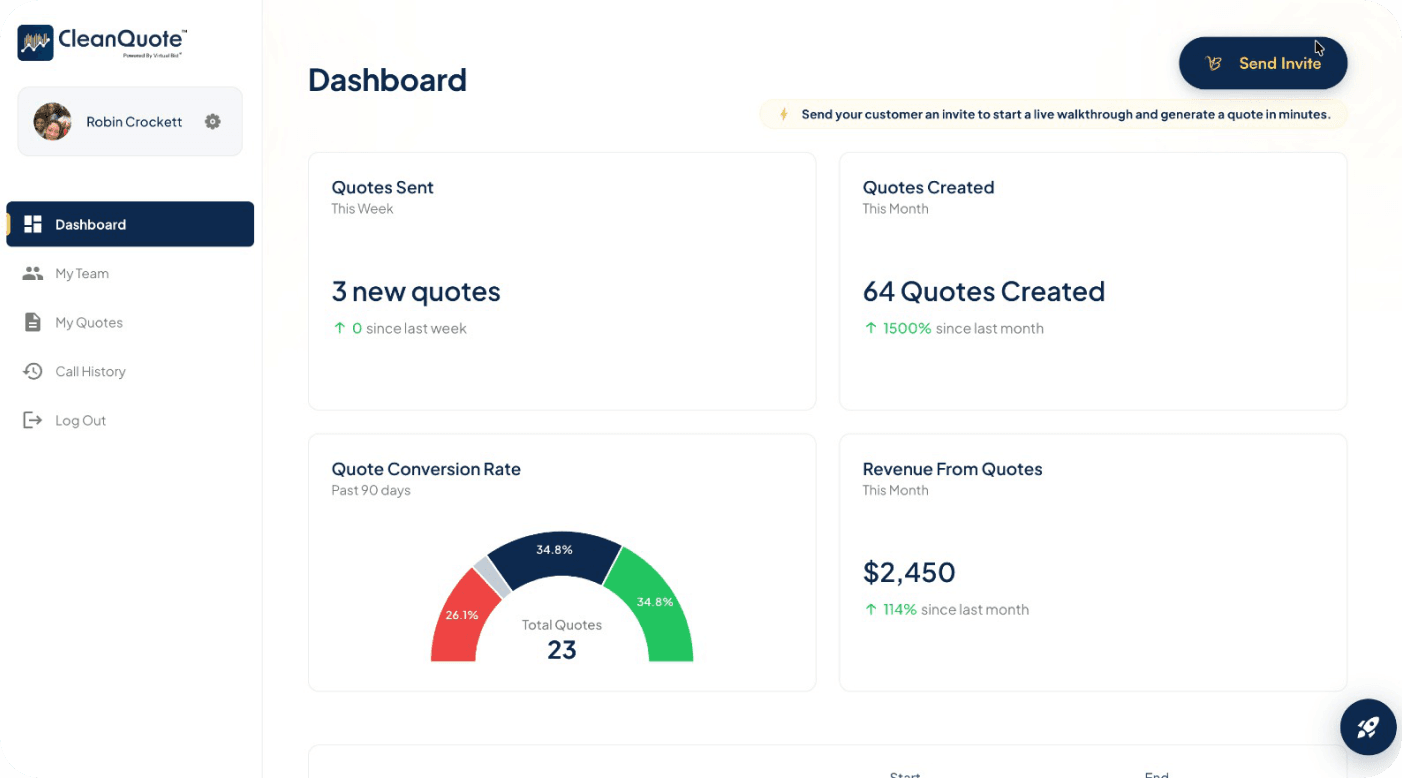Open settings gear next to Robin Crockett
The height and width of the screenshot is (778, 1402).
coord(212,121)
